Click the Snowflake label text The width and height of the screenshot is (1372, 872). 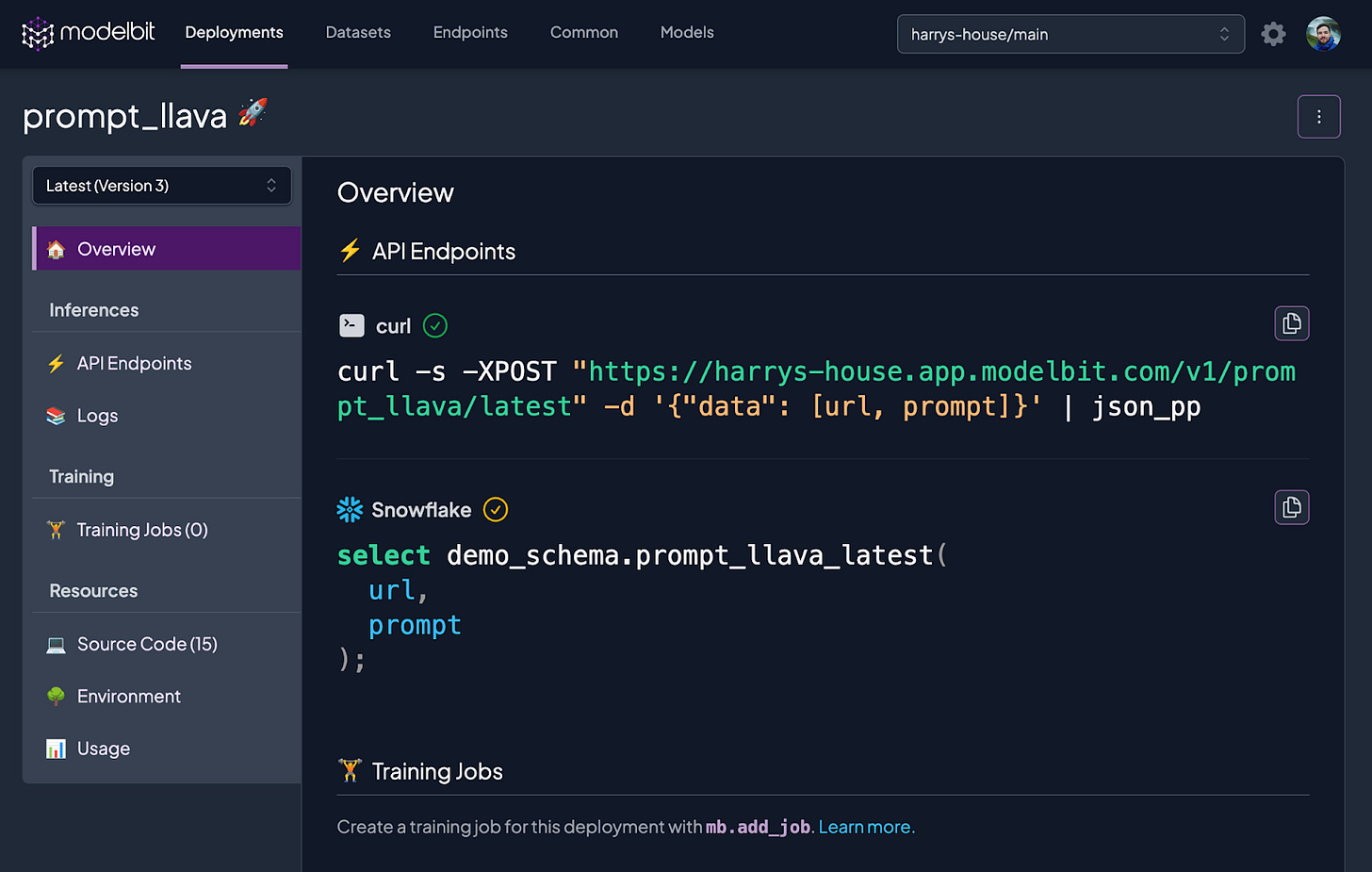coord(421,510)
